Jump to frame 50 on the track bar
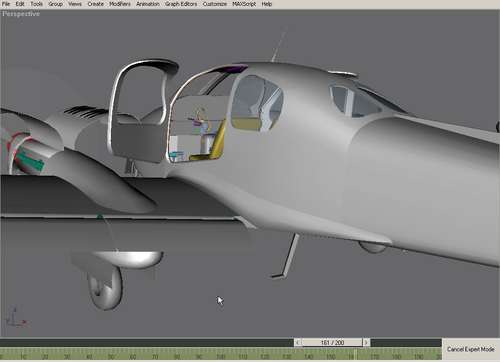The image size is (500, 362). point(111,357)
